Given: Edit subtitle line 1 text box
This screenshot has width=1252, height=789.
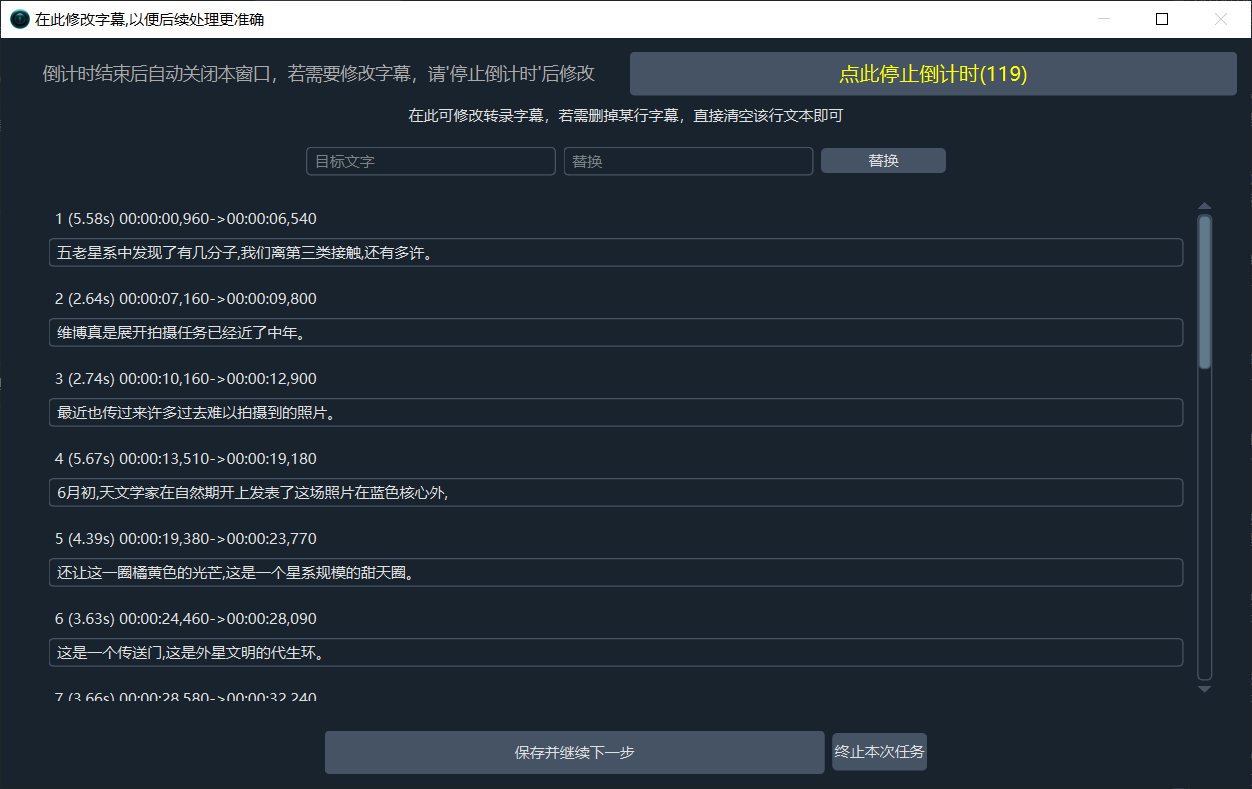Looking at the screenshot, I should click(615, 253).
